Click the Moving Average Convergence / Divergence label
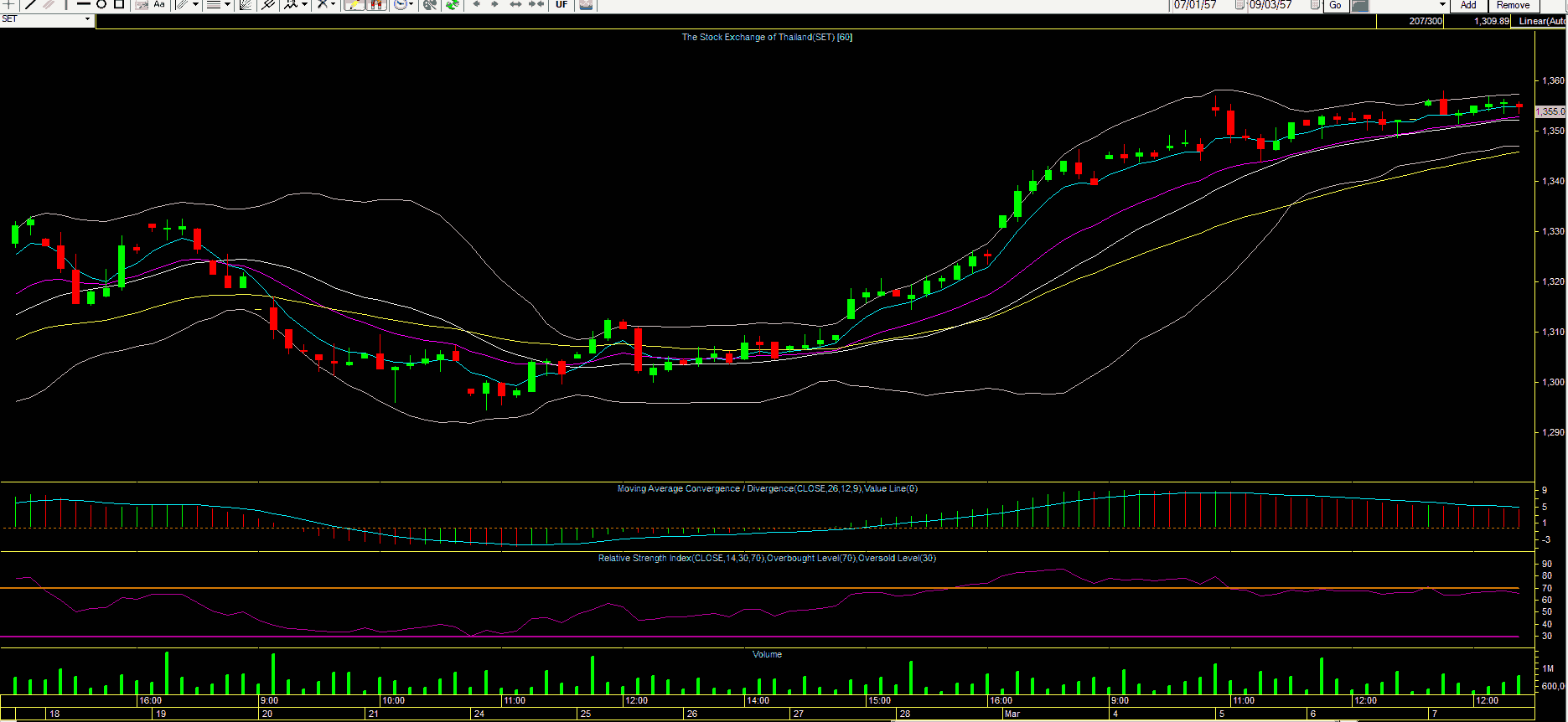Screen dimensions: 1568x722 [768, 488]
